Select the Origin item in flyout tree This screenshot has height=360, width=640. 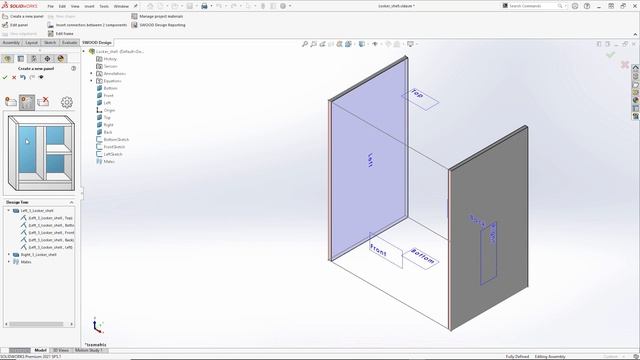click(x=106, y=110)
